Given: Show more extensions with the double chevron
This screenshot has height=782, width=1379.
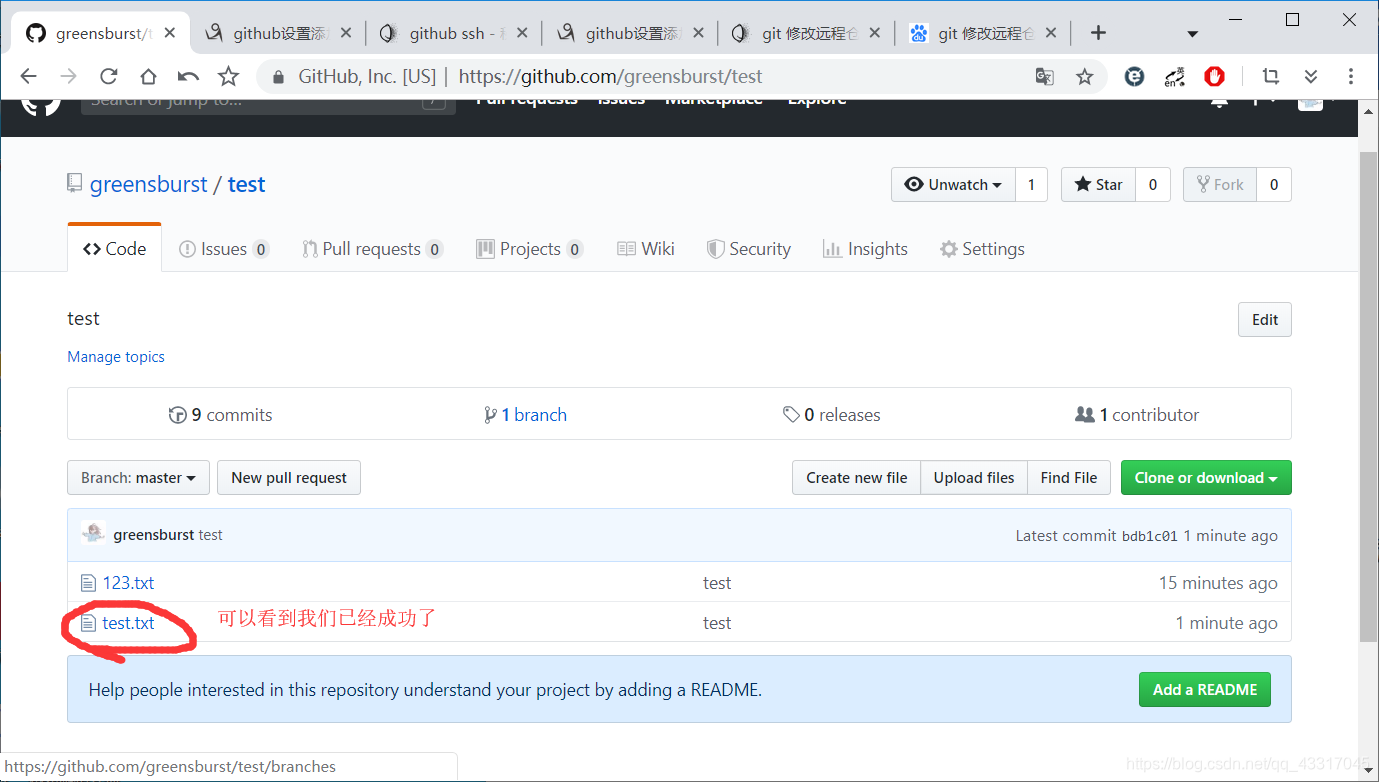Looking at the screenshot, I should point(1311,76).
